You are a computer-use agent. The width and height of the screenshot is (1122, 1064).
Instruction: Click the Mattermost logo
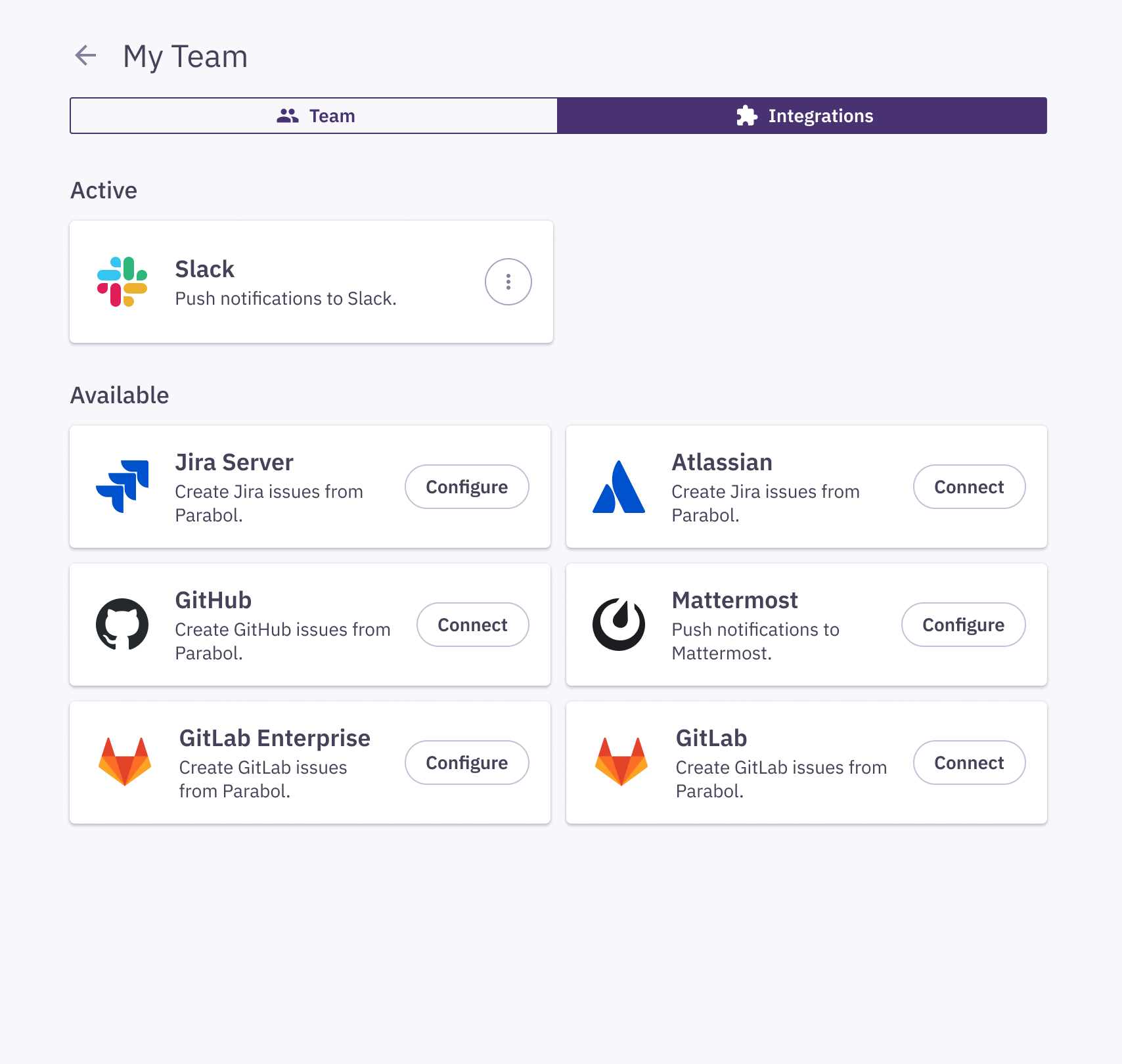pyautogui.click(x=618, y=625)
